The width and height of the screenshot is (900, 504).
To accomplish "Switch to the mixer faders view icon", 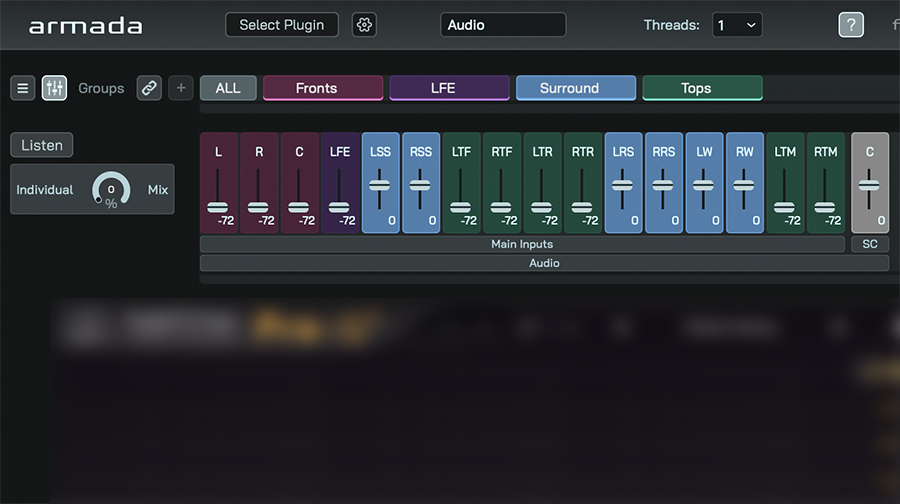I will (x=54, y=88).
